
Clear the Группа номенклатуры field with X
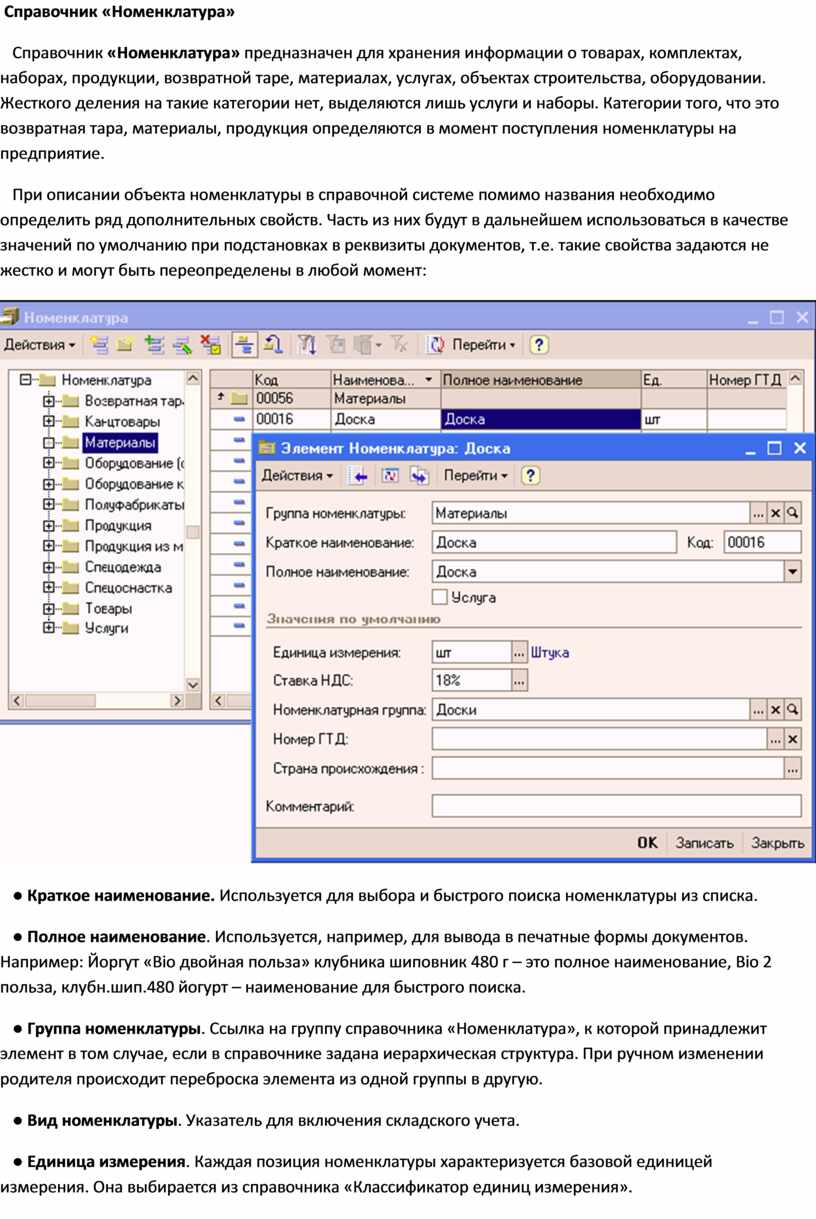pyautogui.click(x=775, y=513)
